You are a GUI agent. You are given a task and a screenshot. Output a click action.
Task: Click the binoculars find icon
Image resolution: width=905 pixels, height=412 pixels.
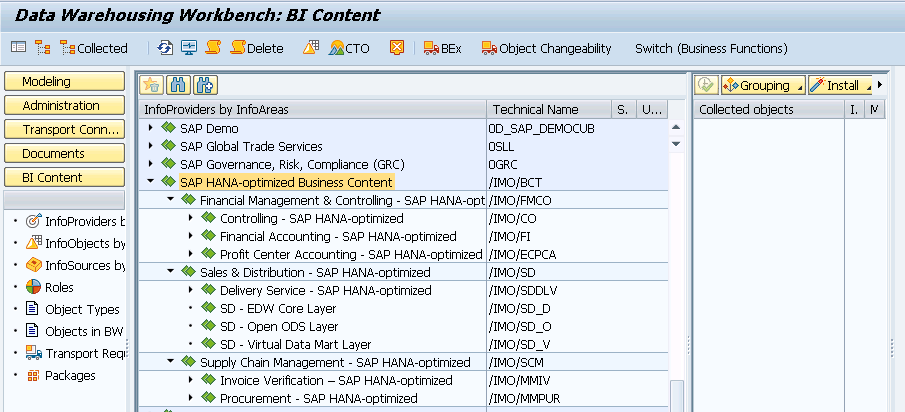coord(178,85)
